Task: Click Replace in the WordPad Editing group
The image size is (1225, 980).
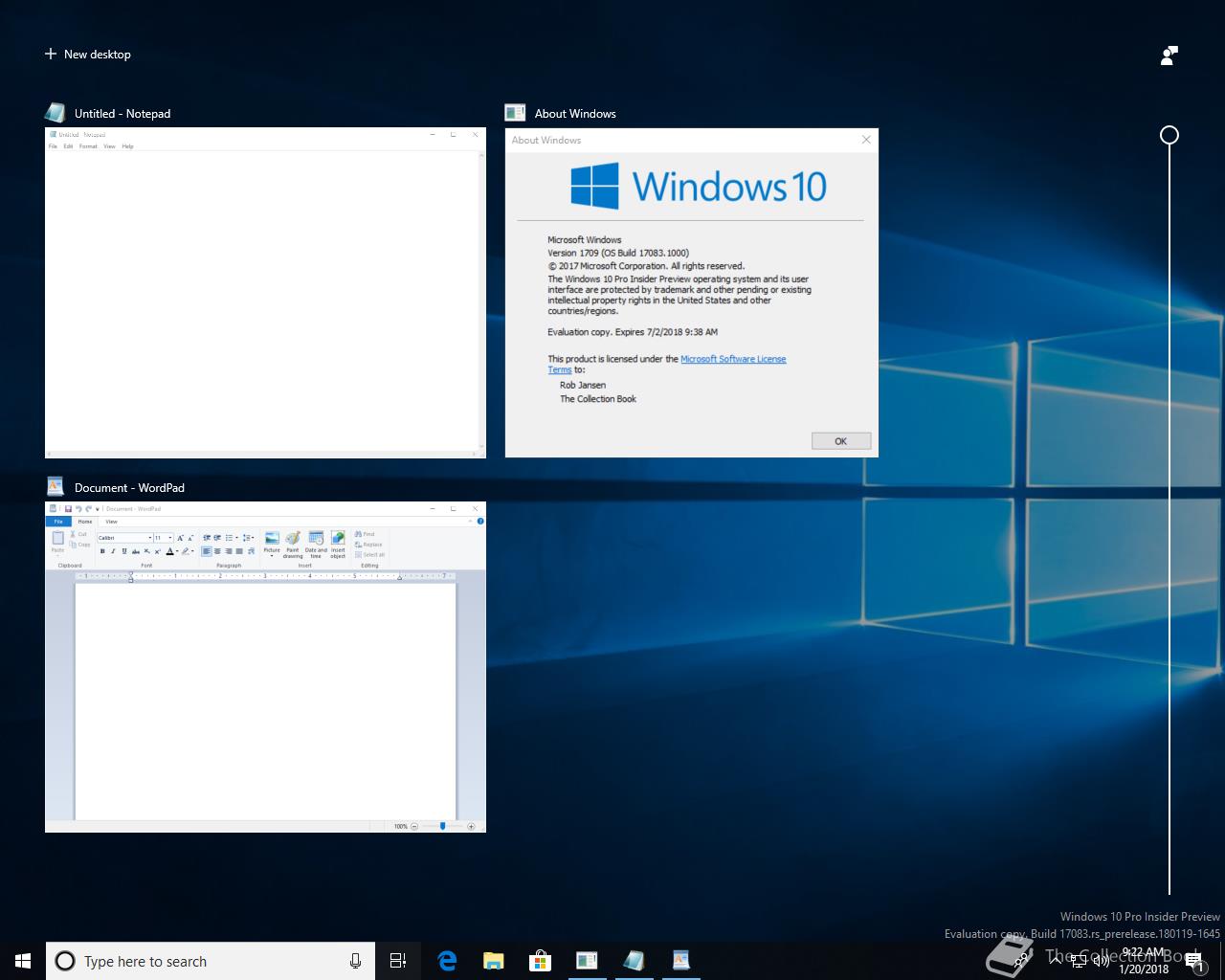Action: pos(367,545)
